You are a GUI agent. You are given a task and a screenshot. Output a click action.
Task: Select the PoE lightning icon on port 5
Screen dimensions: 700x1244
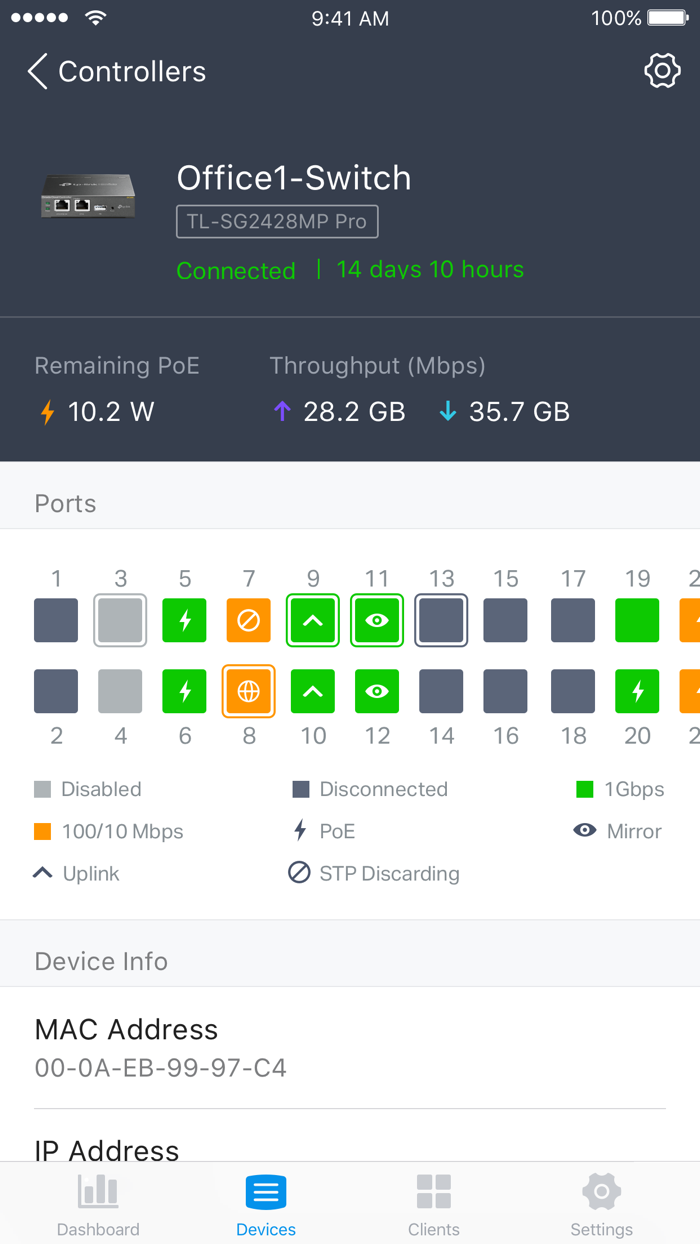point(184,620)
